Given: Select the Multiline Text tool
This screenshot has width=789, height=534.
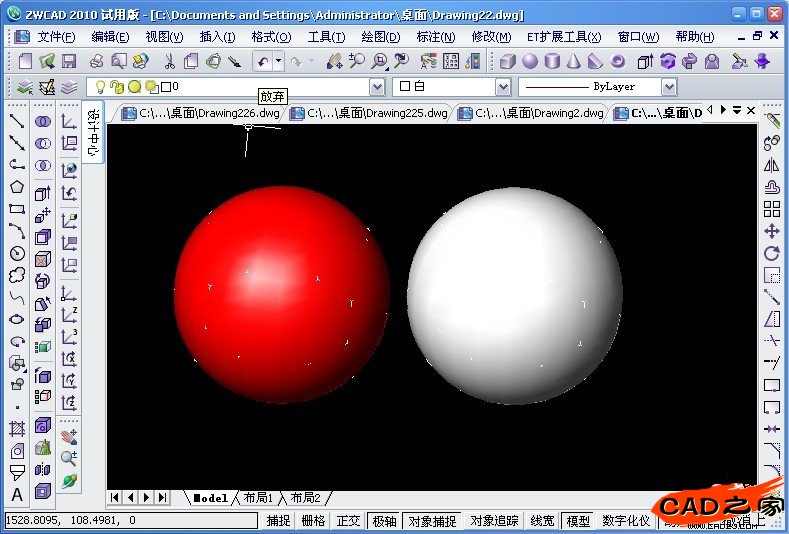Looking at the screenshot, I should 17,495.
